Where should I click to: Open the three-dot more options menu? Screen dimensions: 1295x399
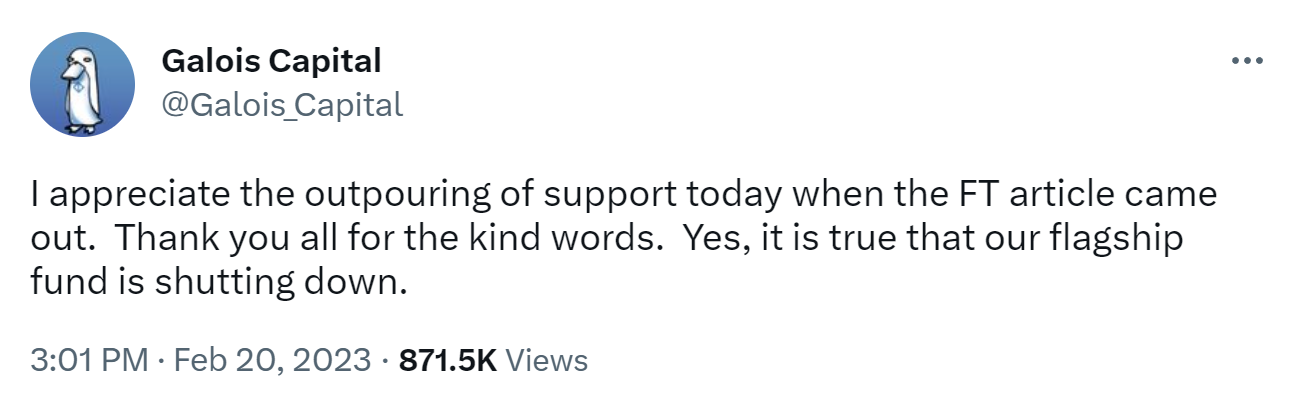click(1247, 61)
